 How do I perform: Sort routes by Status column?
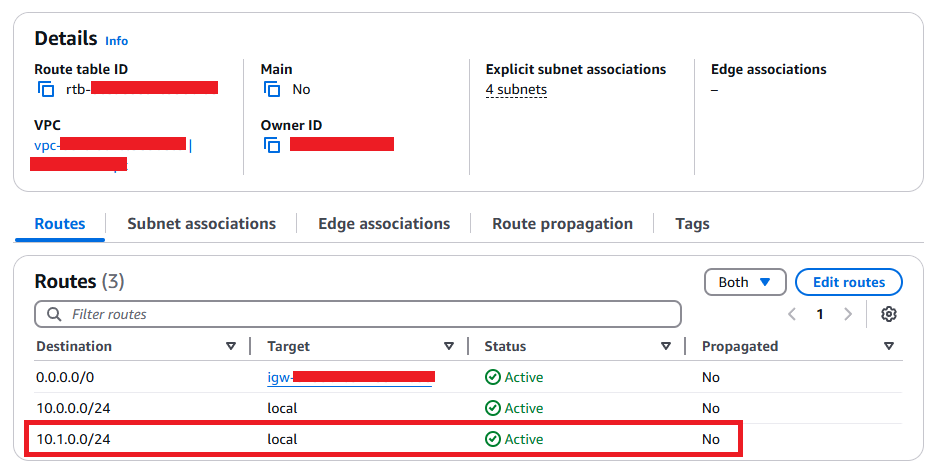[x=666, y=346]
